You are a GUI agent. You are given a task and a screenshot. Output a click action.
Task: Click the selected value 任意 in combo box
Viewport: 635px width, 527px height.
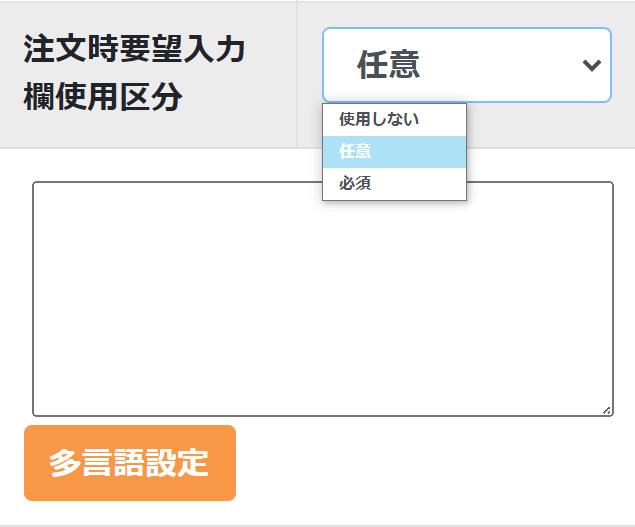click(389, 65)
